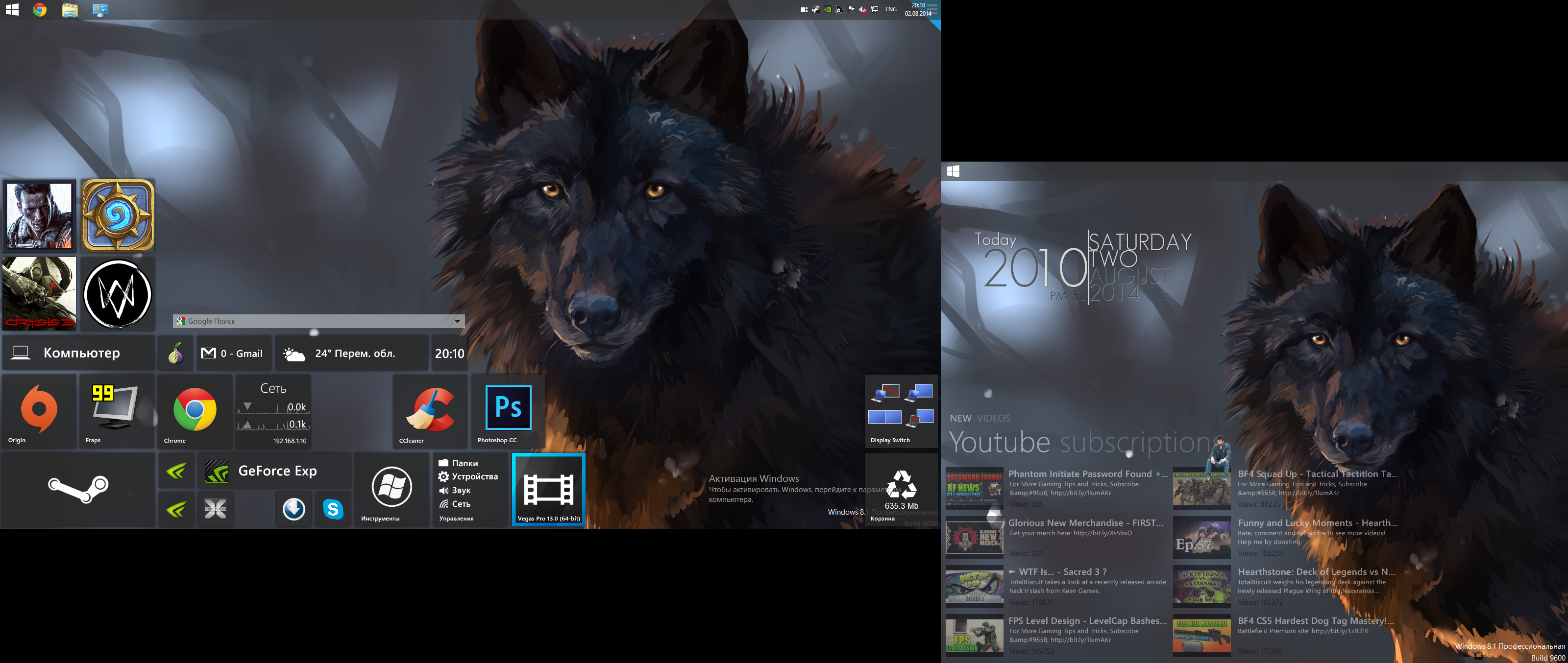The width and height of the screenshot is (1568, 663).
Task: Open the 0 - Gmail button
Action: click(233, 354)
